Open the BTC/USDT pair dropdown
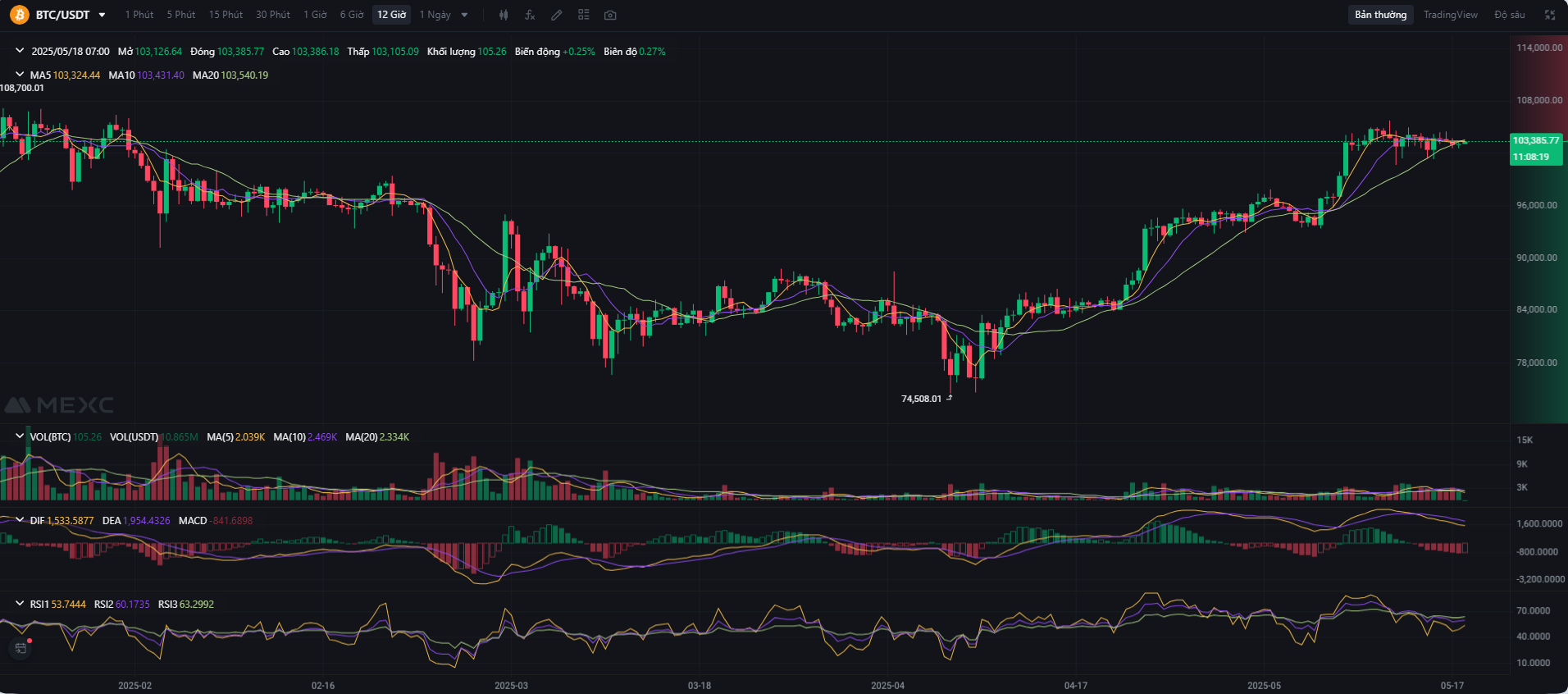Screen dimensions: 1568x694 102,15
